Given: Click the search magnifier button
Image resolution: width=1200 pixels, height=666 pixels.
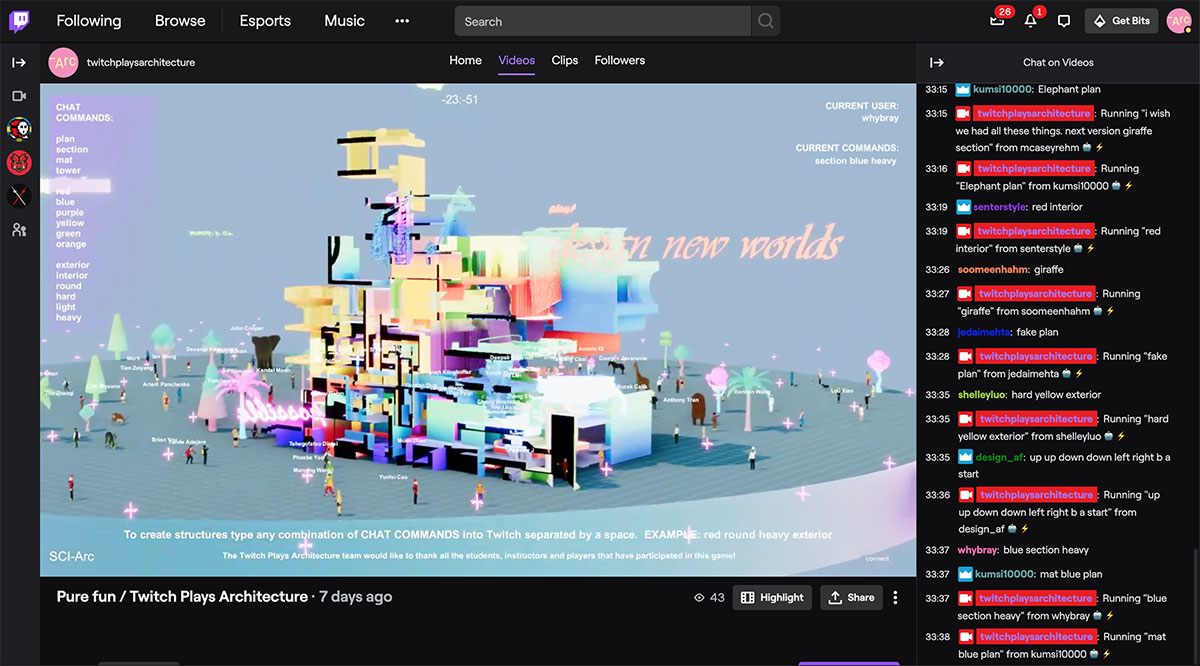Looking at the screenshot, I should 765,21.
